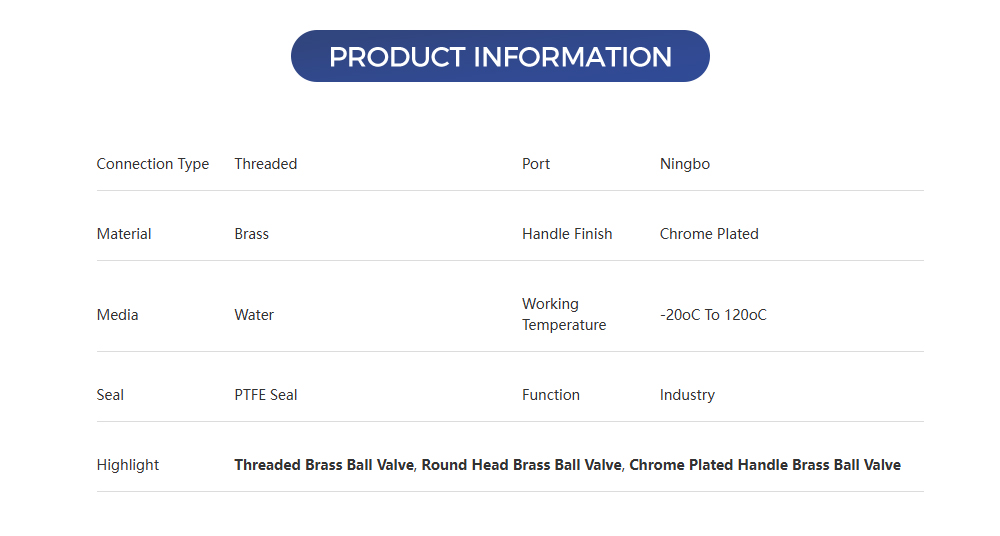Select the Threaded connection value
The width and height of the screenshot is (1000, 536).
266,164
